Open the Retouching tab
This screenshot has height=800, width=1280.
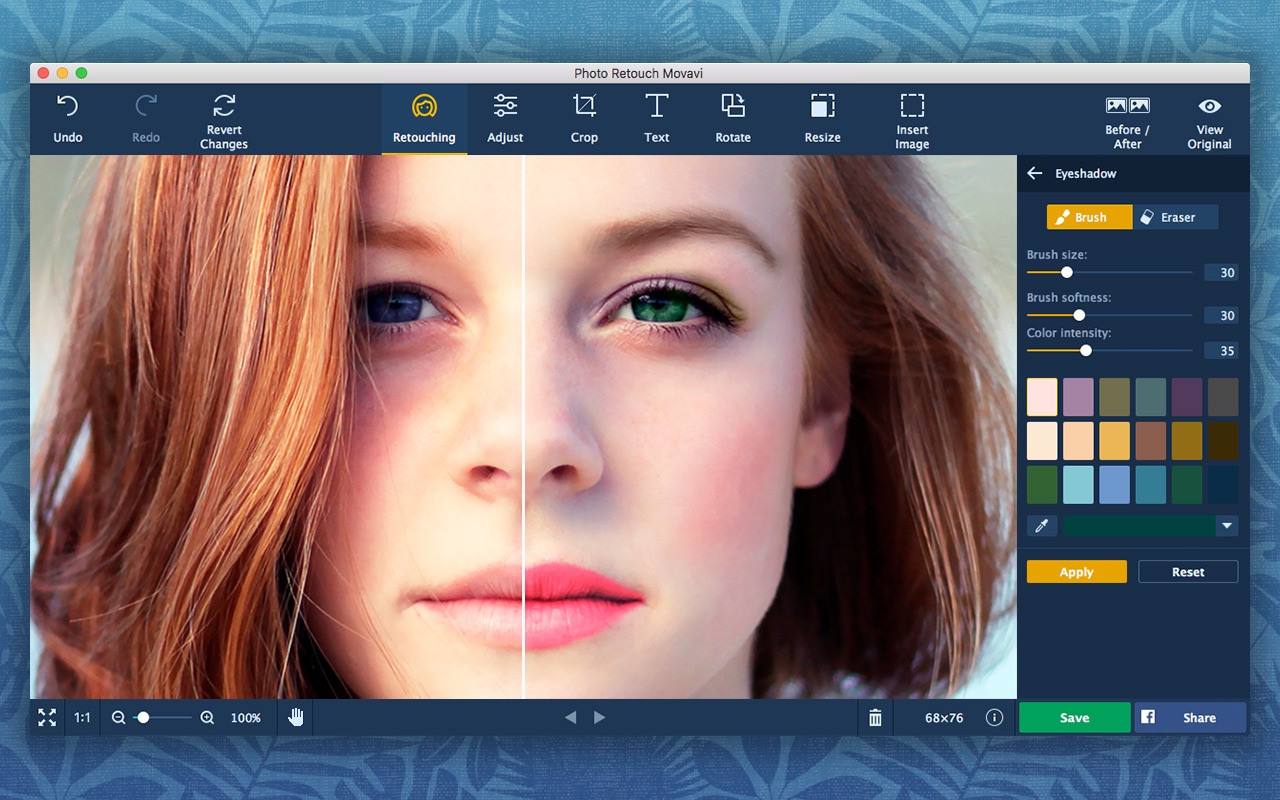point(424,119)
